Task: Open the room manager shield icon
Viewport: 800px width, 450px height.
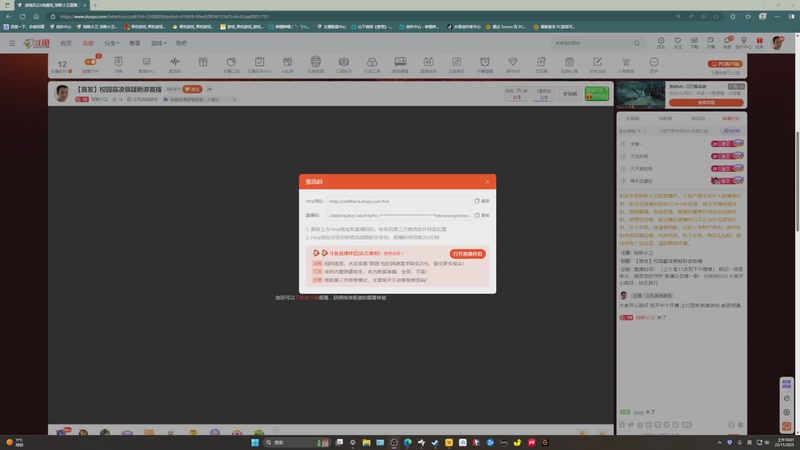Action: (x=118, y=62)
